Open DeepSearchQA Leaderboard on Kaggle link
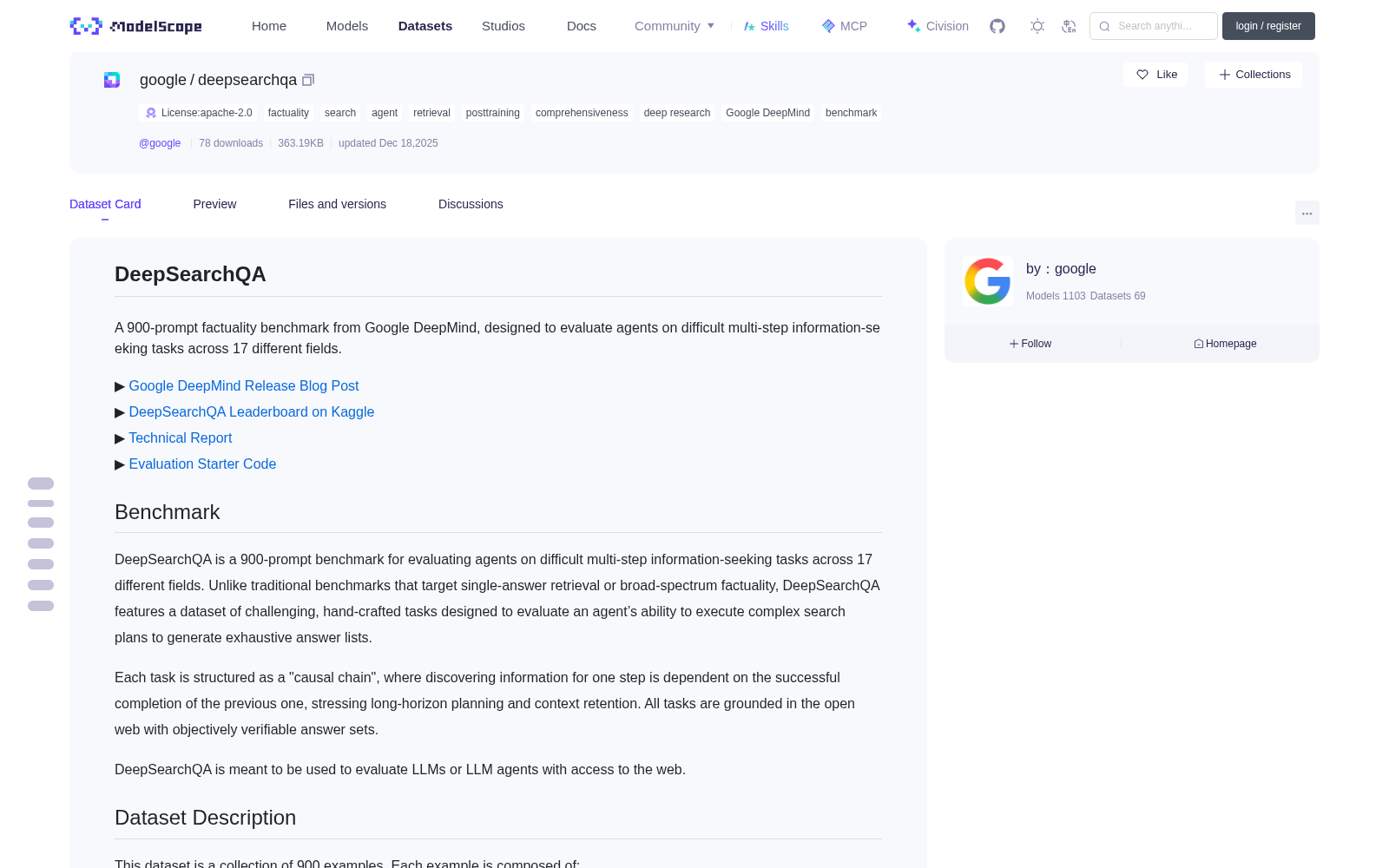This screenshot has width=1389, height=868. [x=252, y=412]
